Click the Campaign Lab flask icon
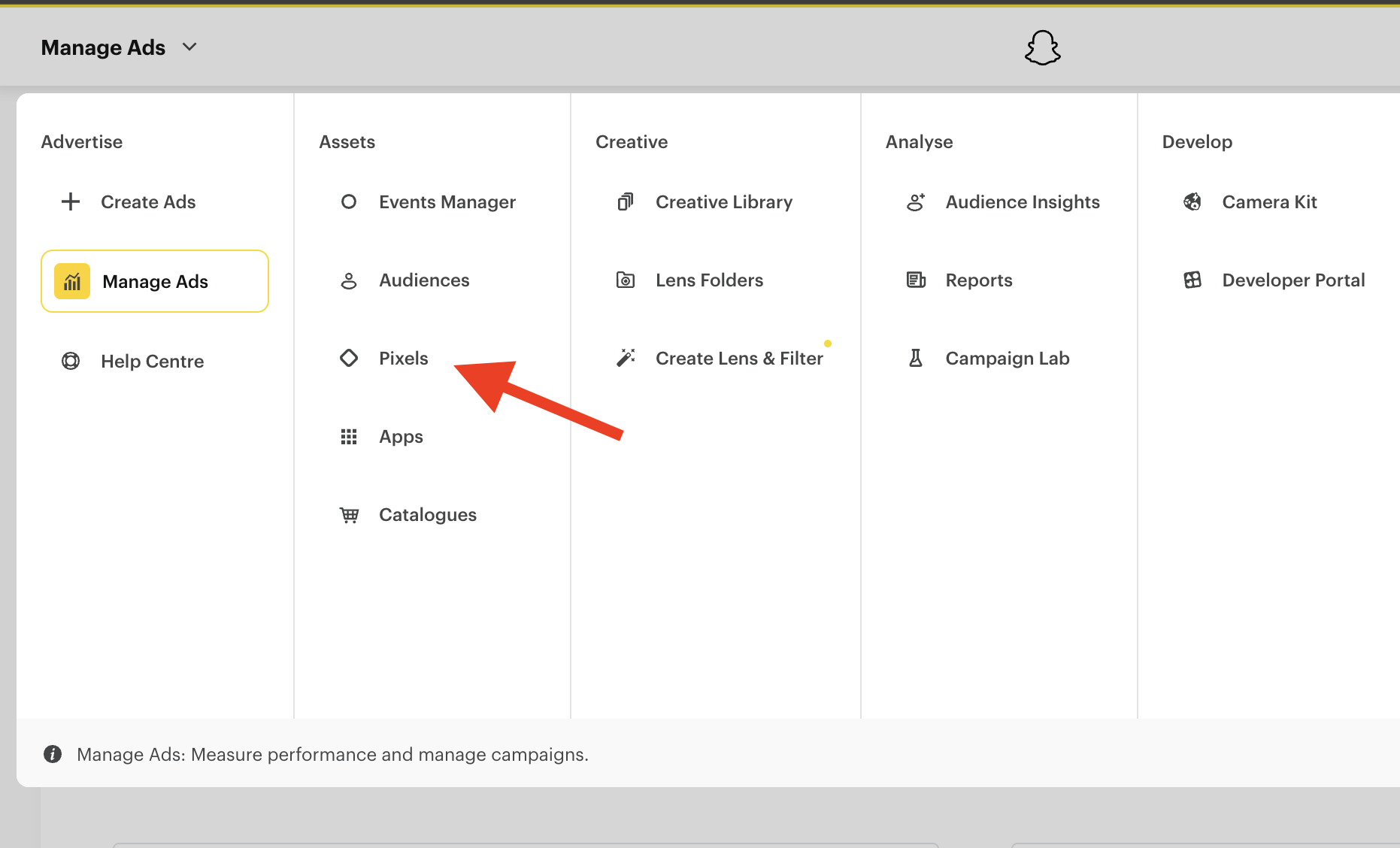 pos(916,358)
